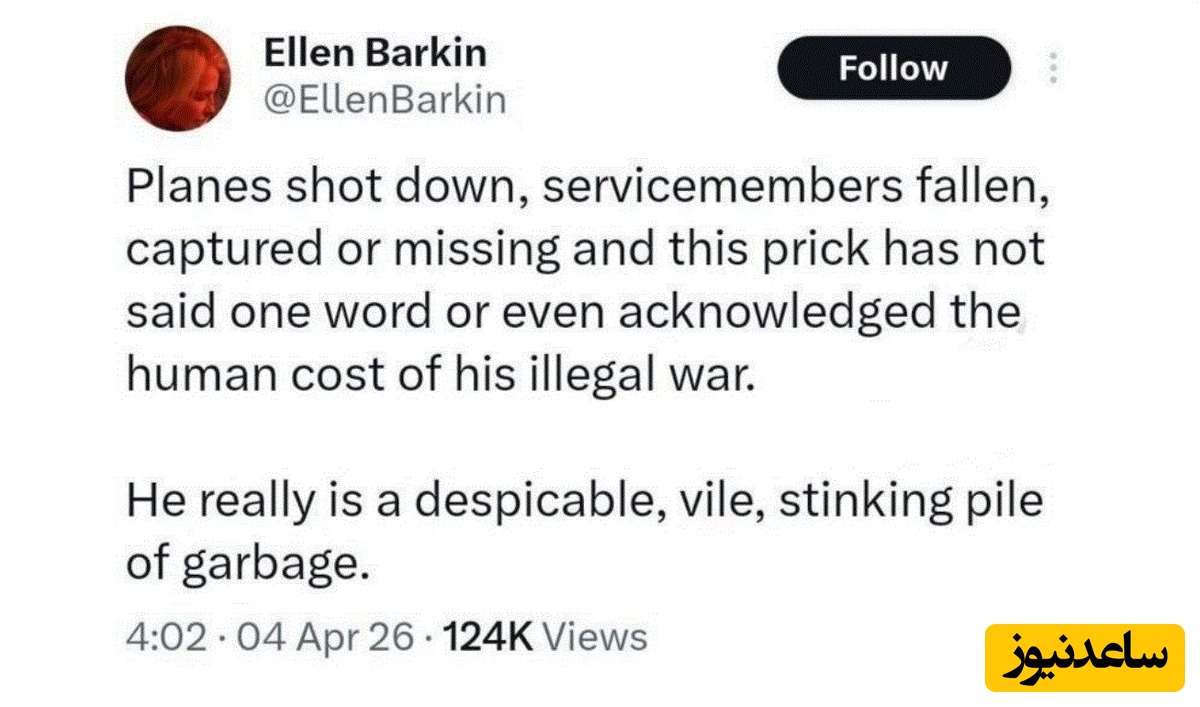Click the line starting "said one word"
The image size is (1200, 707).
tap(574, 312)
